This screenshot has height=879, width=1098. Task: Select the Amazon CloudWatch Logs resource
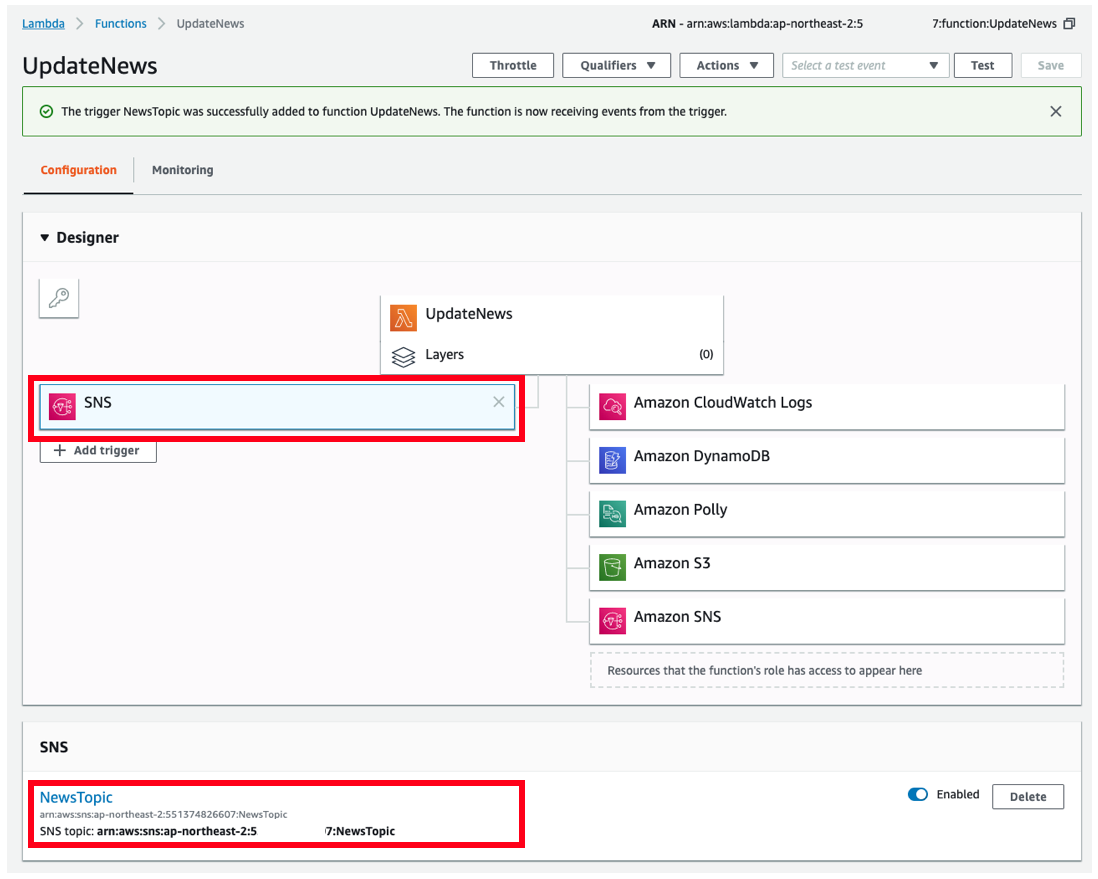click(827, 406)
